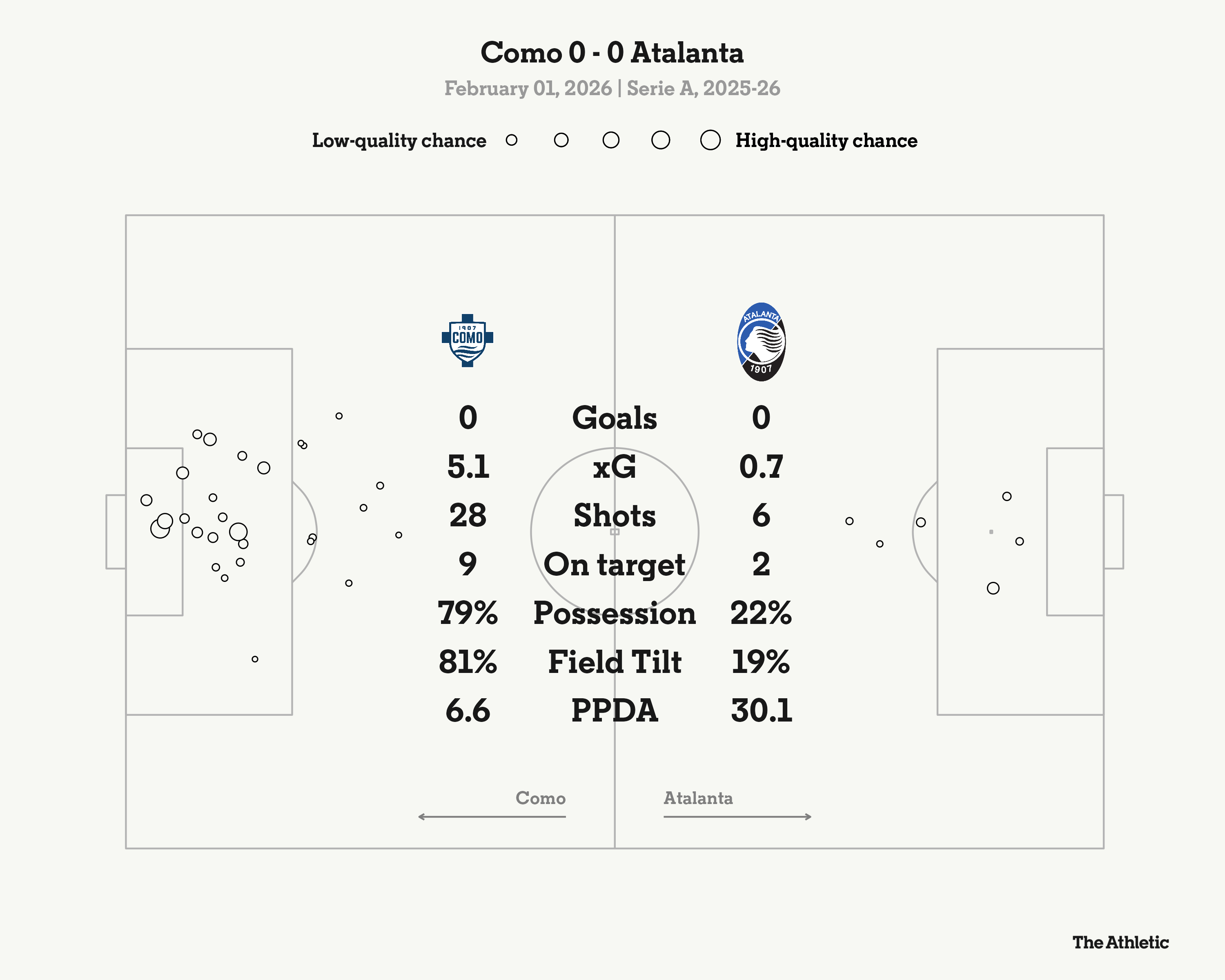
Task: Click the middle legend circle
Action: [x=611, y=140]
